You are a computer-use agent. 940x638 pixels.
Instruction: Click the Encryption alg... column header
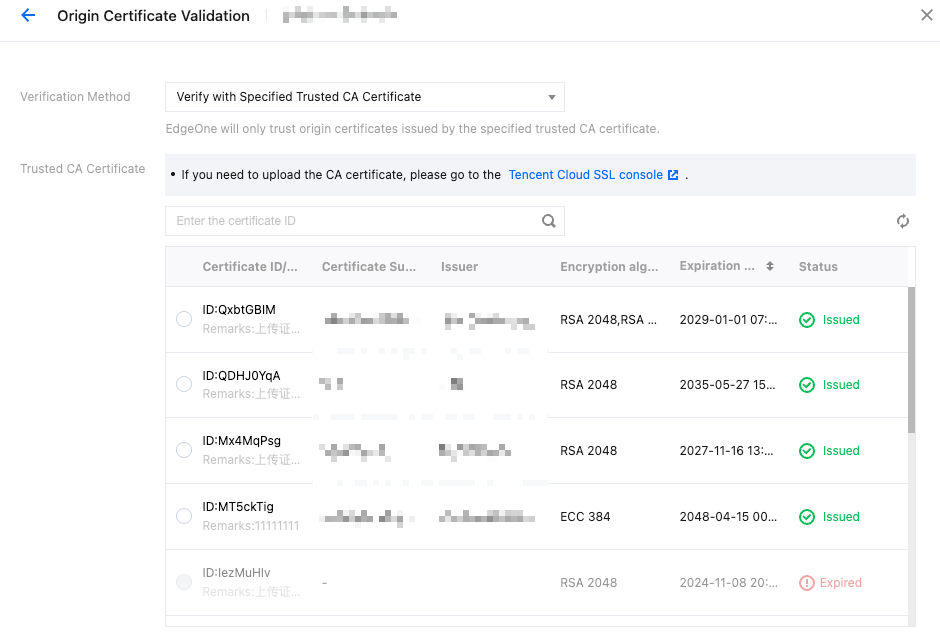click(x=609, y=267)
